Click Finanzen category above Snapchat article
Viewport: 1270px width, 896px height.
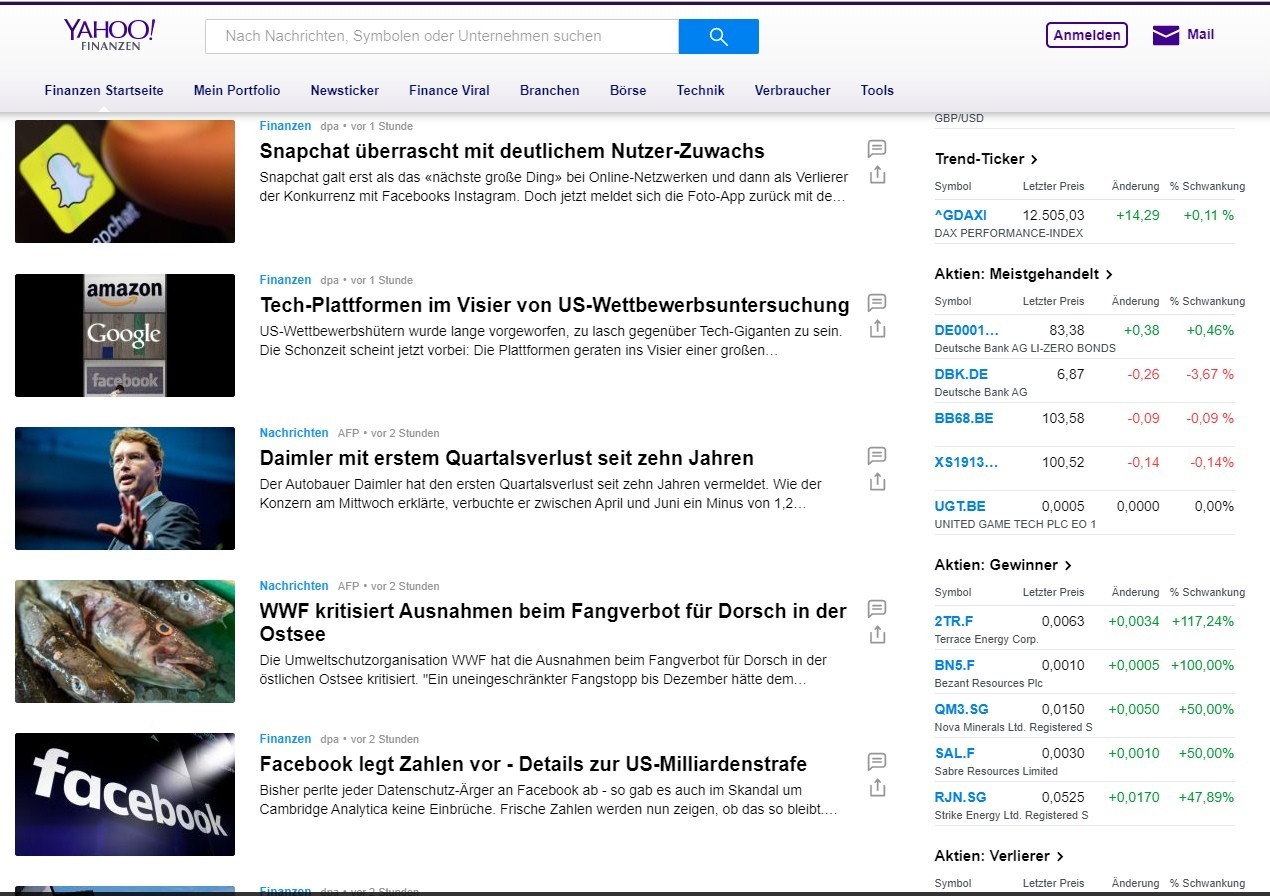click(x=285, y=126)
